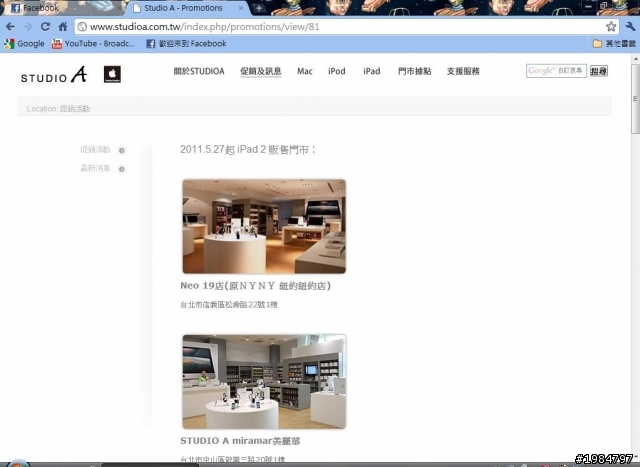Viewport: 640px width, 467px height.
Task: Reload the page with the refresh icon
Action: coord(45,27)
